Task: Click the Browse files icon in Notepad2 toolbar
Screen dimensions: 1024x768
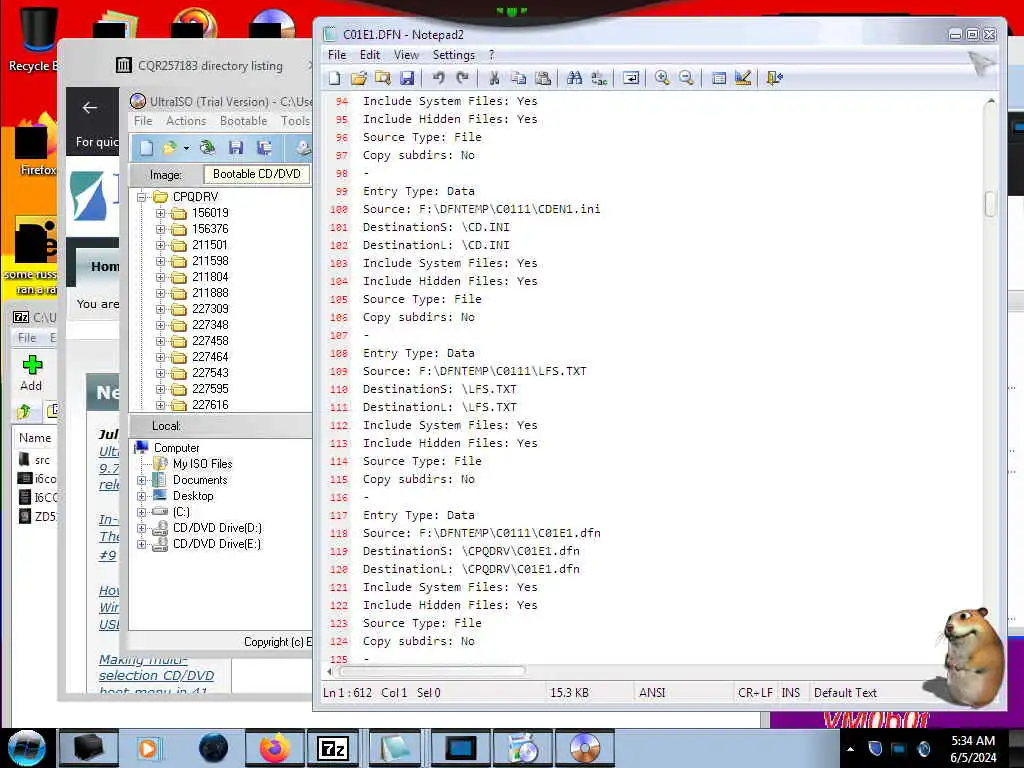Action: pyautogui.click(x=383, y=78)
